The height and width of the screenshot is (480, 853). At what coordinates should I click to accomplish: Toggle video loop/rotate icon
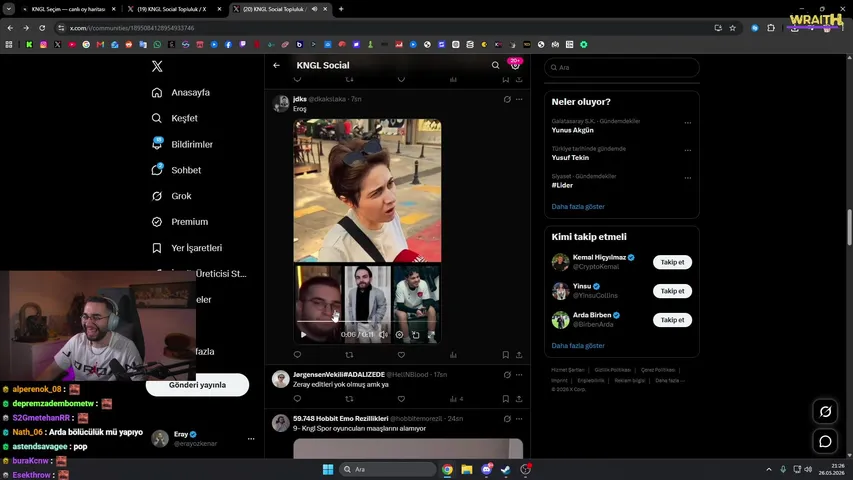point(416,335)
